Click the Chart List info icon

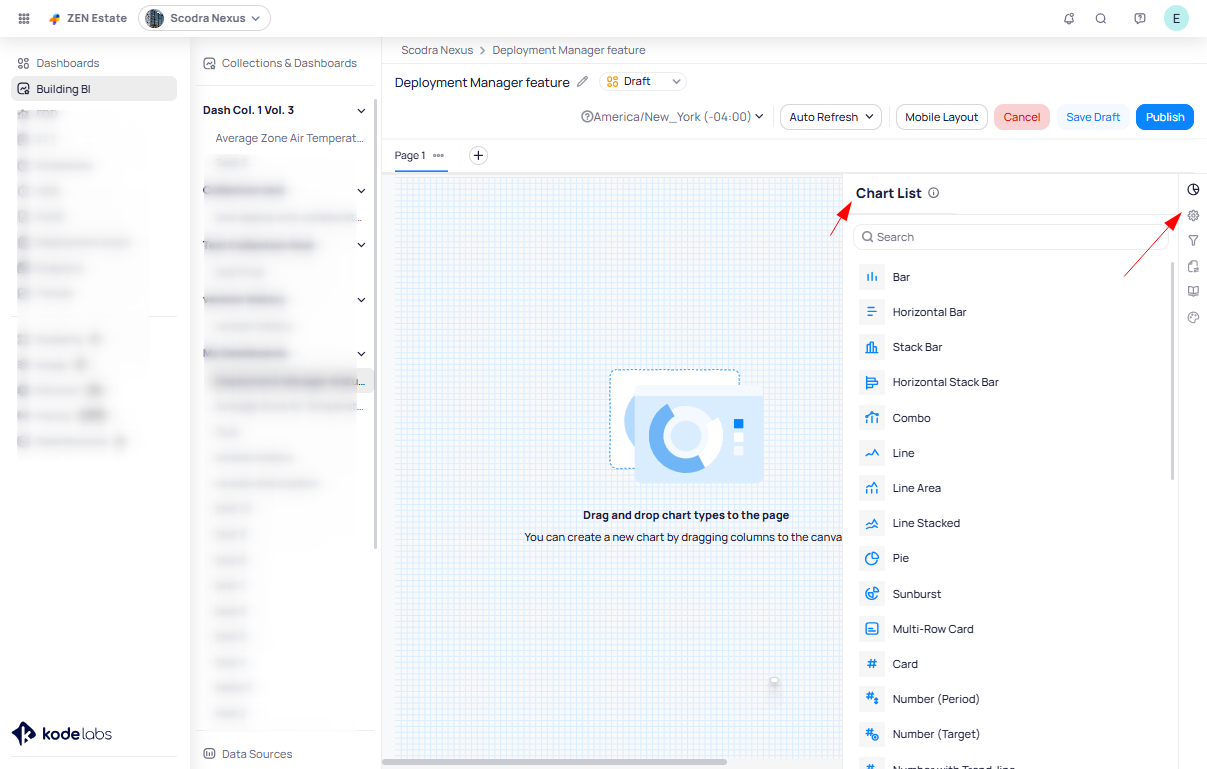pyautogui.click(x=934, y=193)
